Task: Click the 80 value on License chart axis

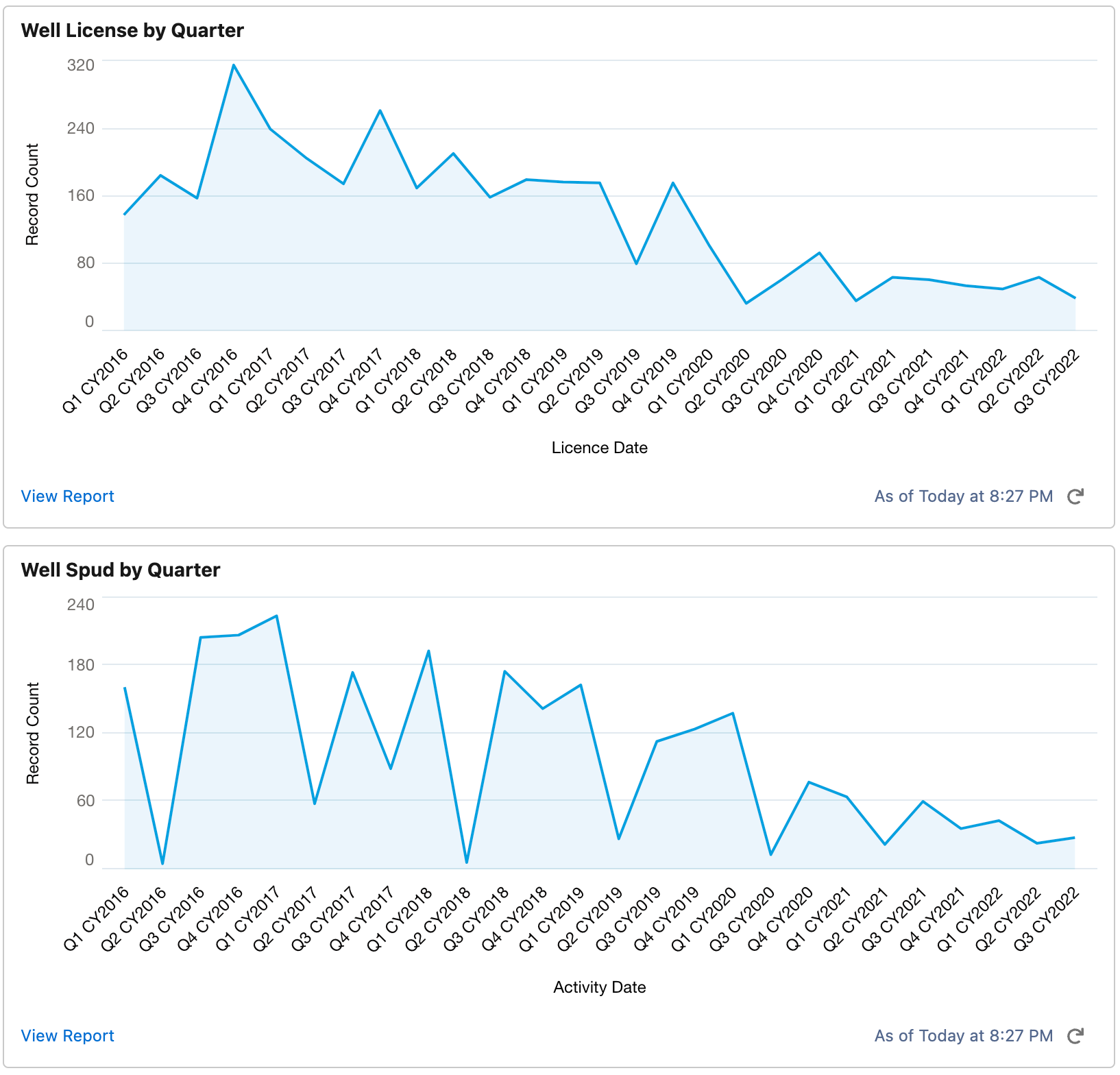Action: click(86, 263)
